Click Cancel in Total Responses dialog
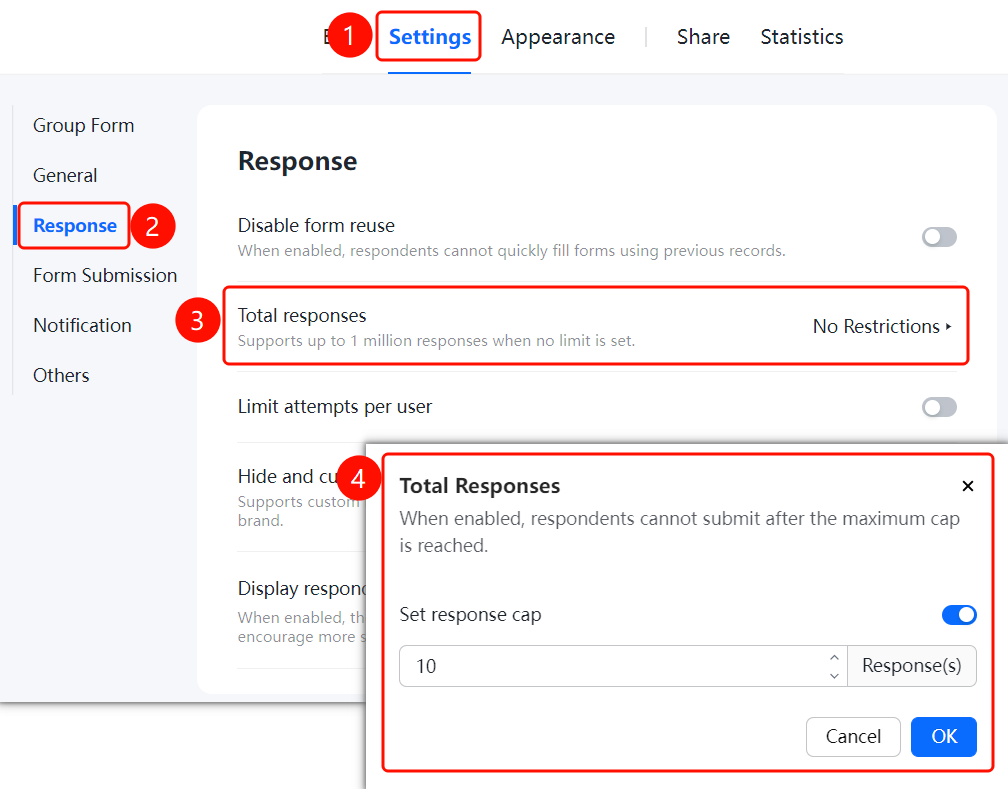The image size is (1008, 789). pyautogui.click(x=853, y=736)
